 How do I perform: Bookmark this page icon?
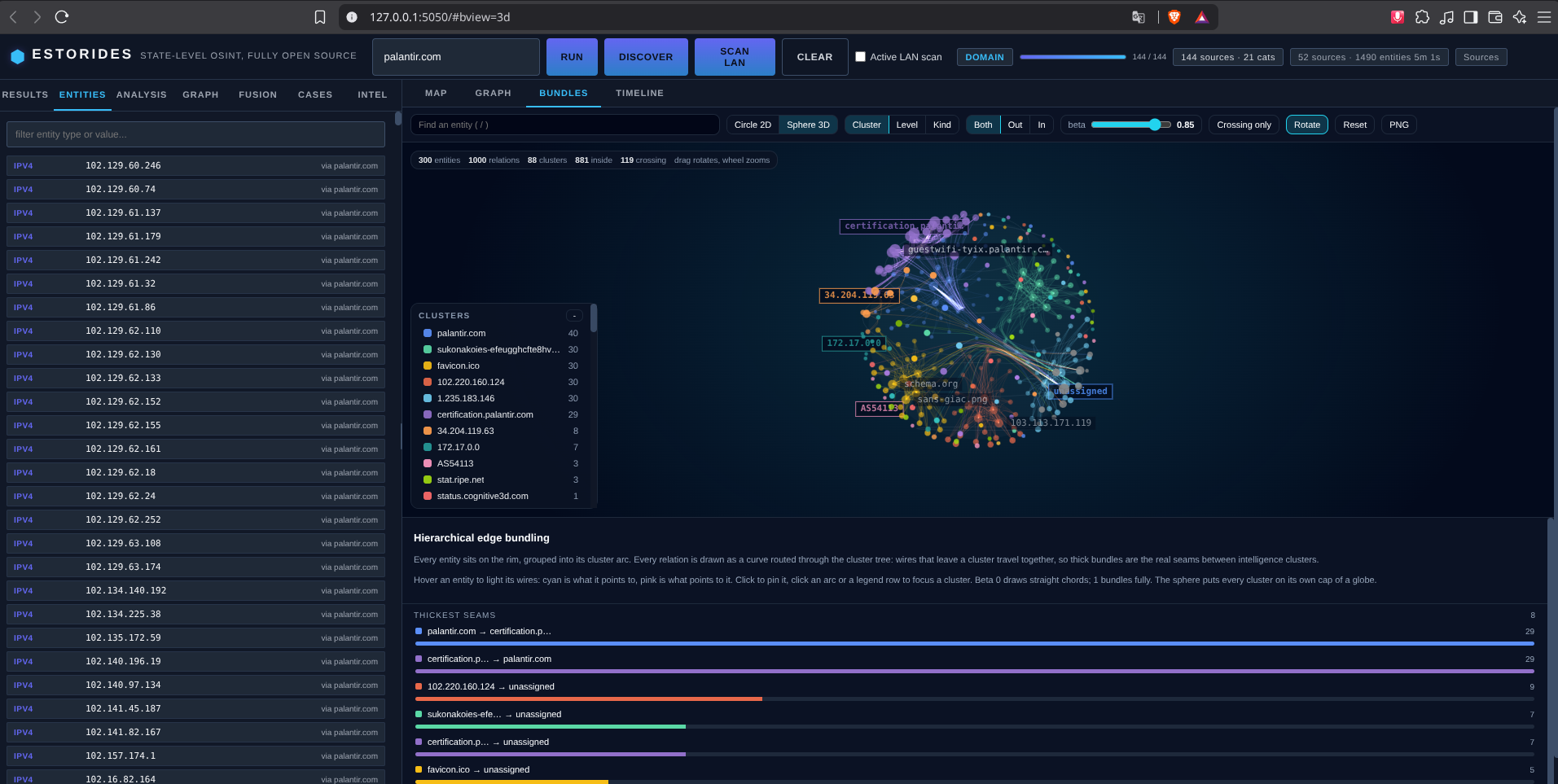(320, 17)
